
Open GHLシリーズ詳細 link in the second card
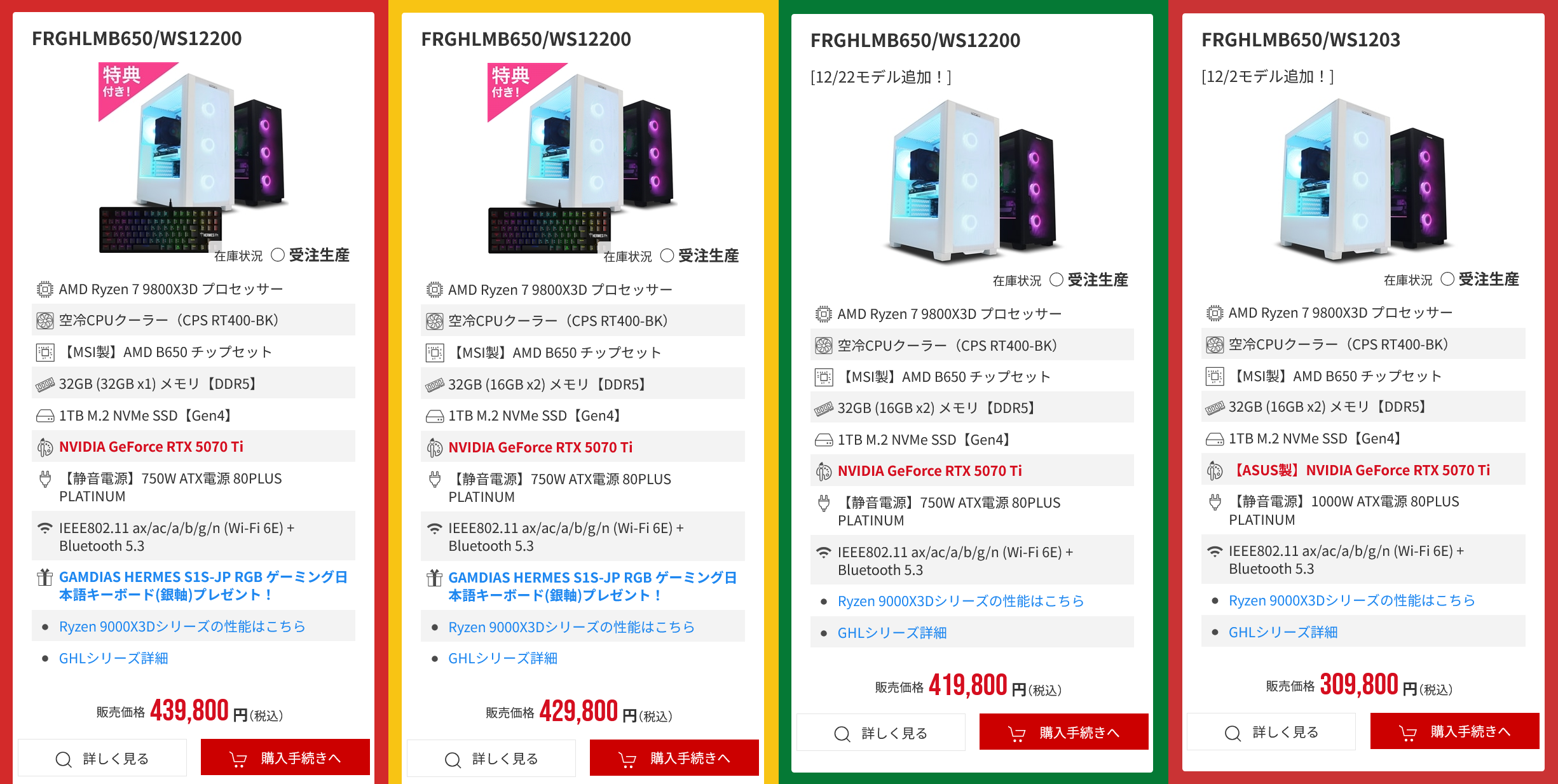pos(503,658)
